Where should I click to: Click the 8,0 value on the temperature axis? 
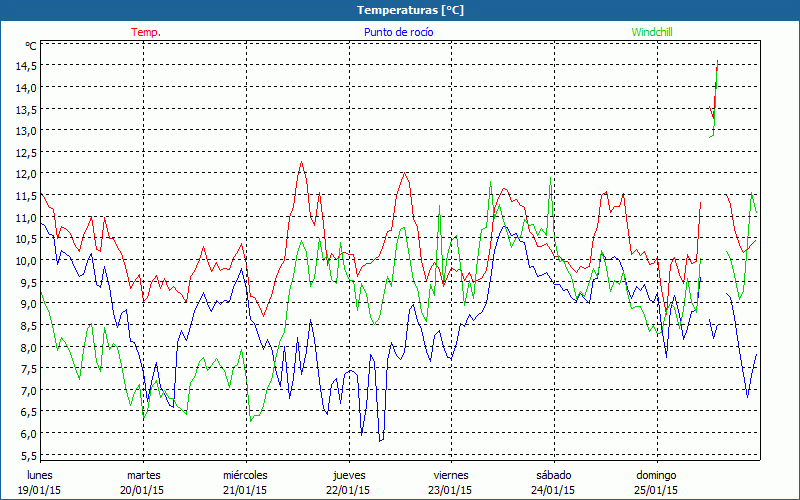coord(26,348)
